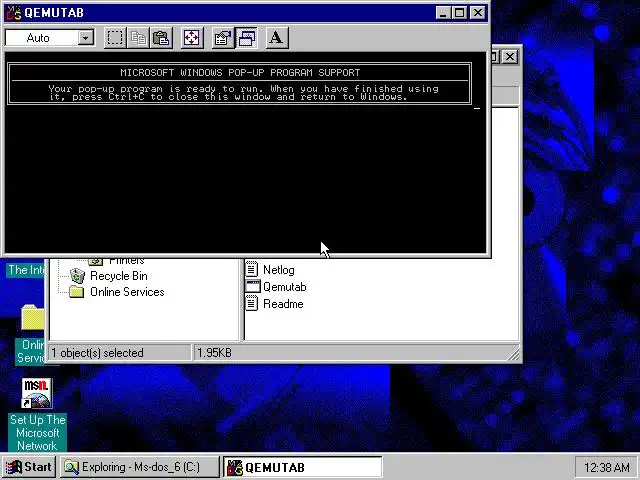The height and width of the screenshot is (480, 640).
Task: Open the Properties toolbar icon
Action: (223, 38)
